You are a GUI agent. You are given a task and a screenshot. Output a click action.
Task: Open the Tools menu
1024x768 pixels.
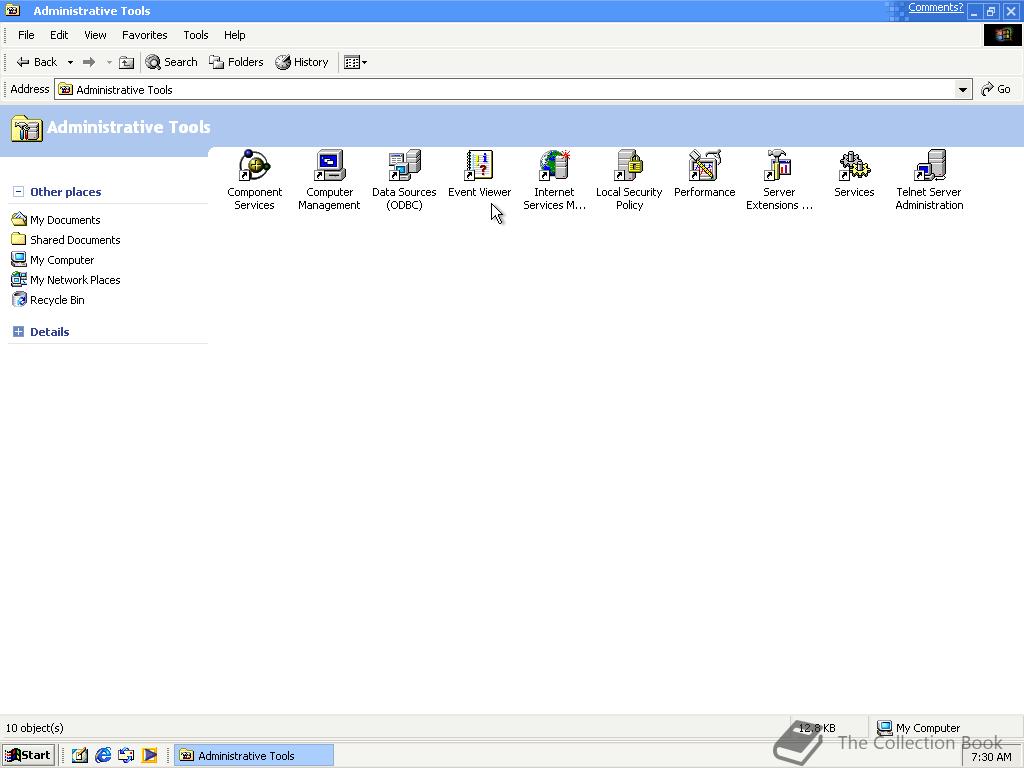(196, 35)
